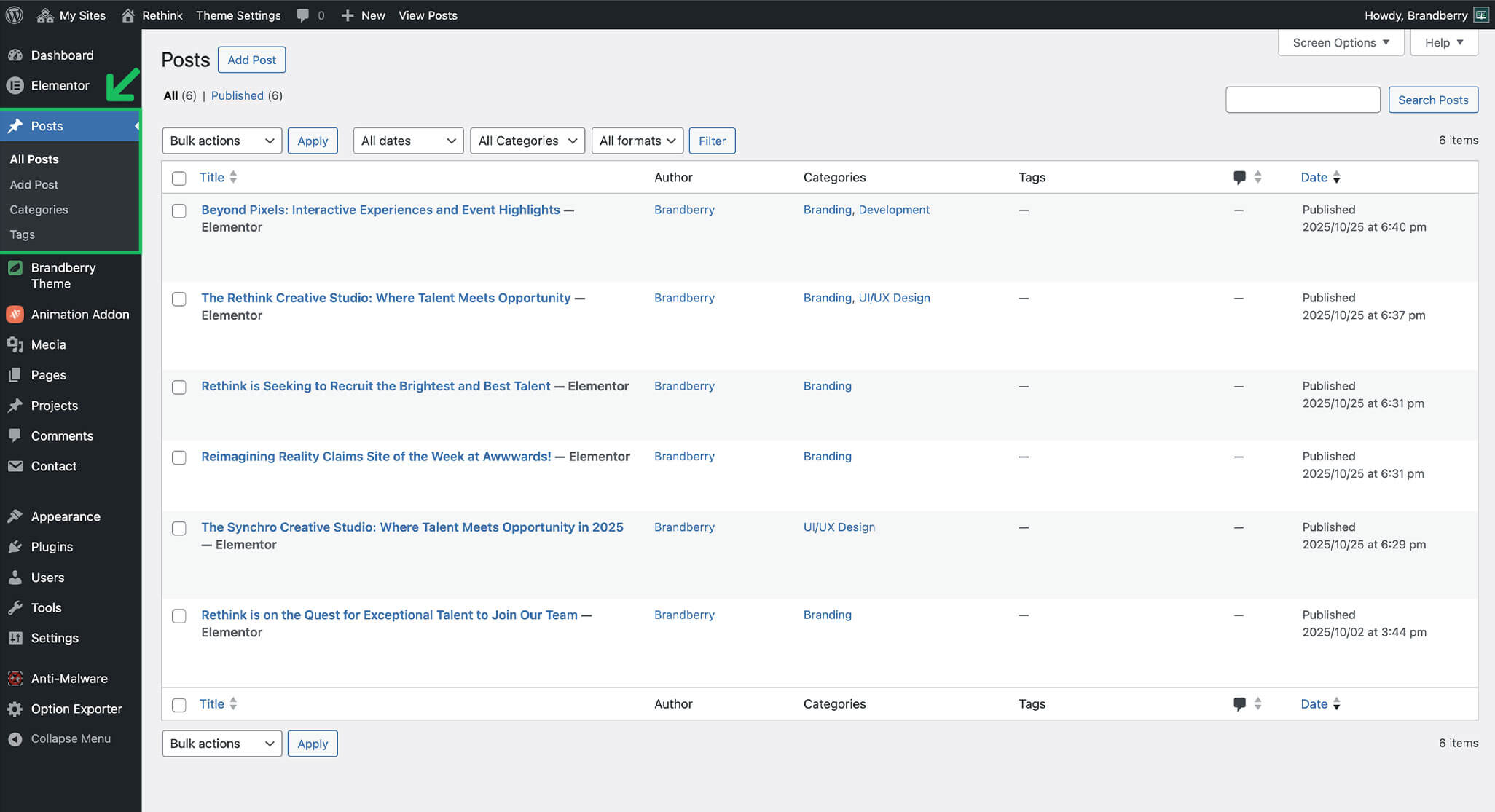Go to Categories submenu under Posts

pyautogui.click(x=39, y=210)
